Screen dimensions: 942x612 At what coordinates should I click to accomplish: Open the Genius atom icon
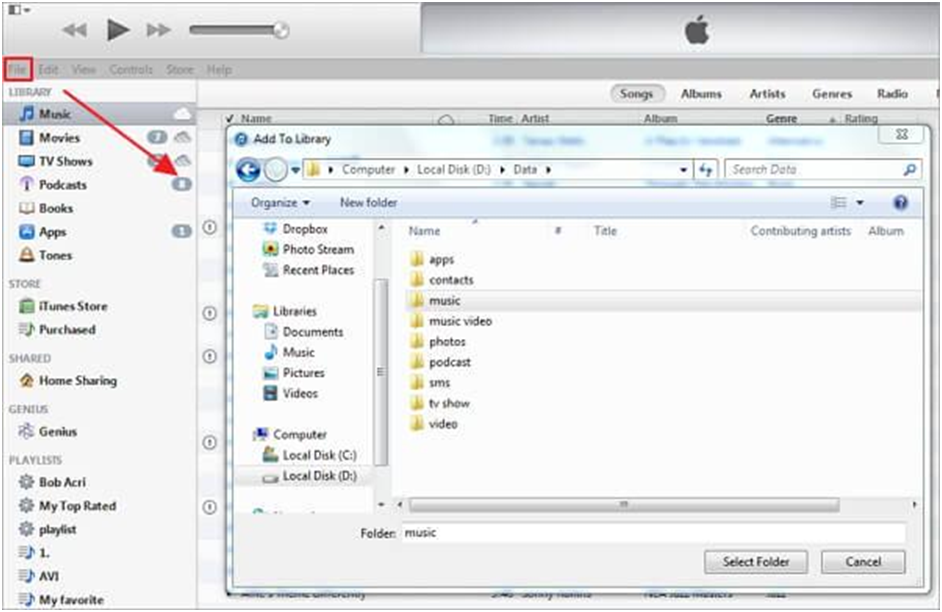(26, 431)
